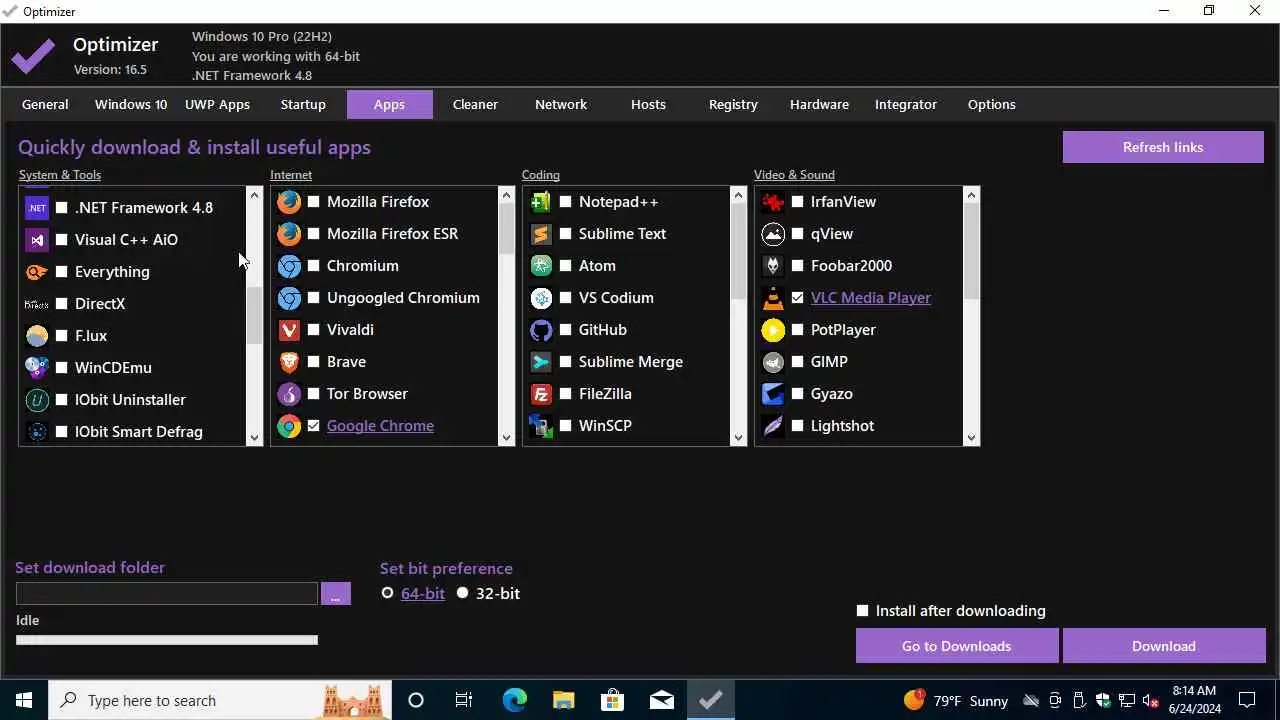Click Video & Sound list up arrow
Image resolution: width=1280 pixels, height=720 pixels.
point(970,195)
